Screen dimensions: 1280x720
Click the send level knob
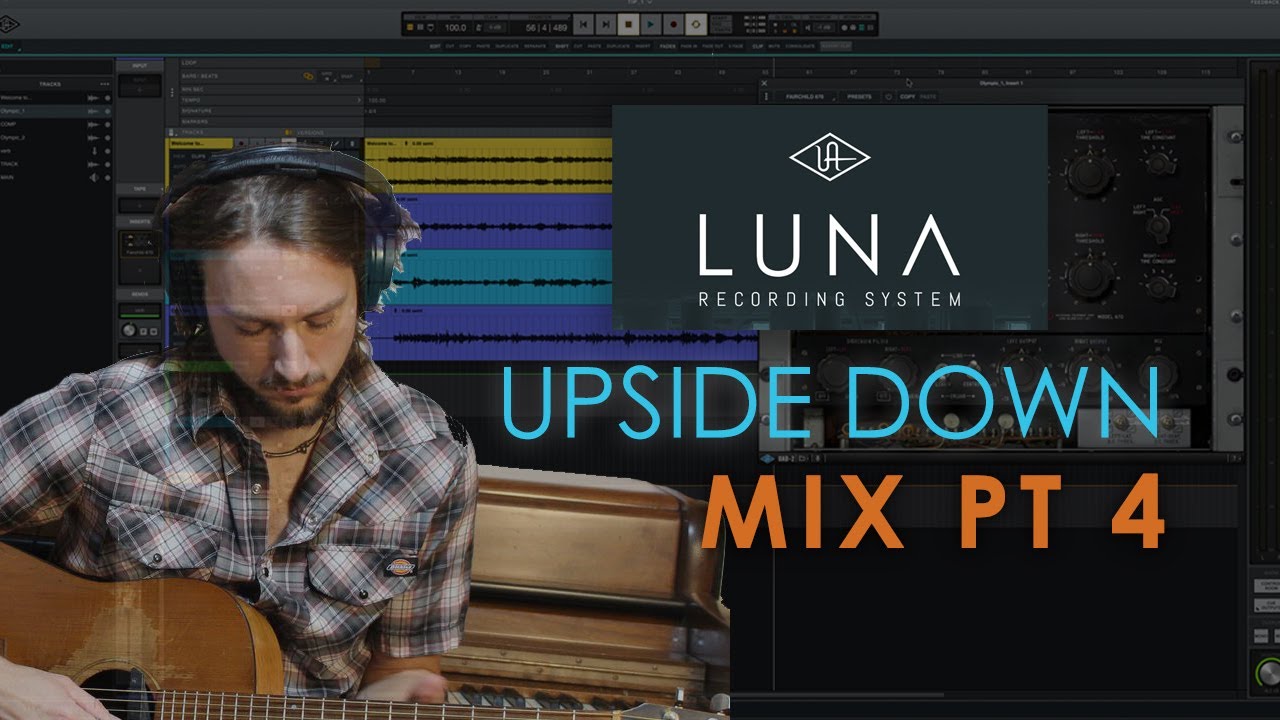coord(129,329)
